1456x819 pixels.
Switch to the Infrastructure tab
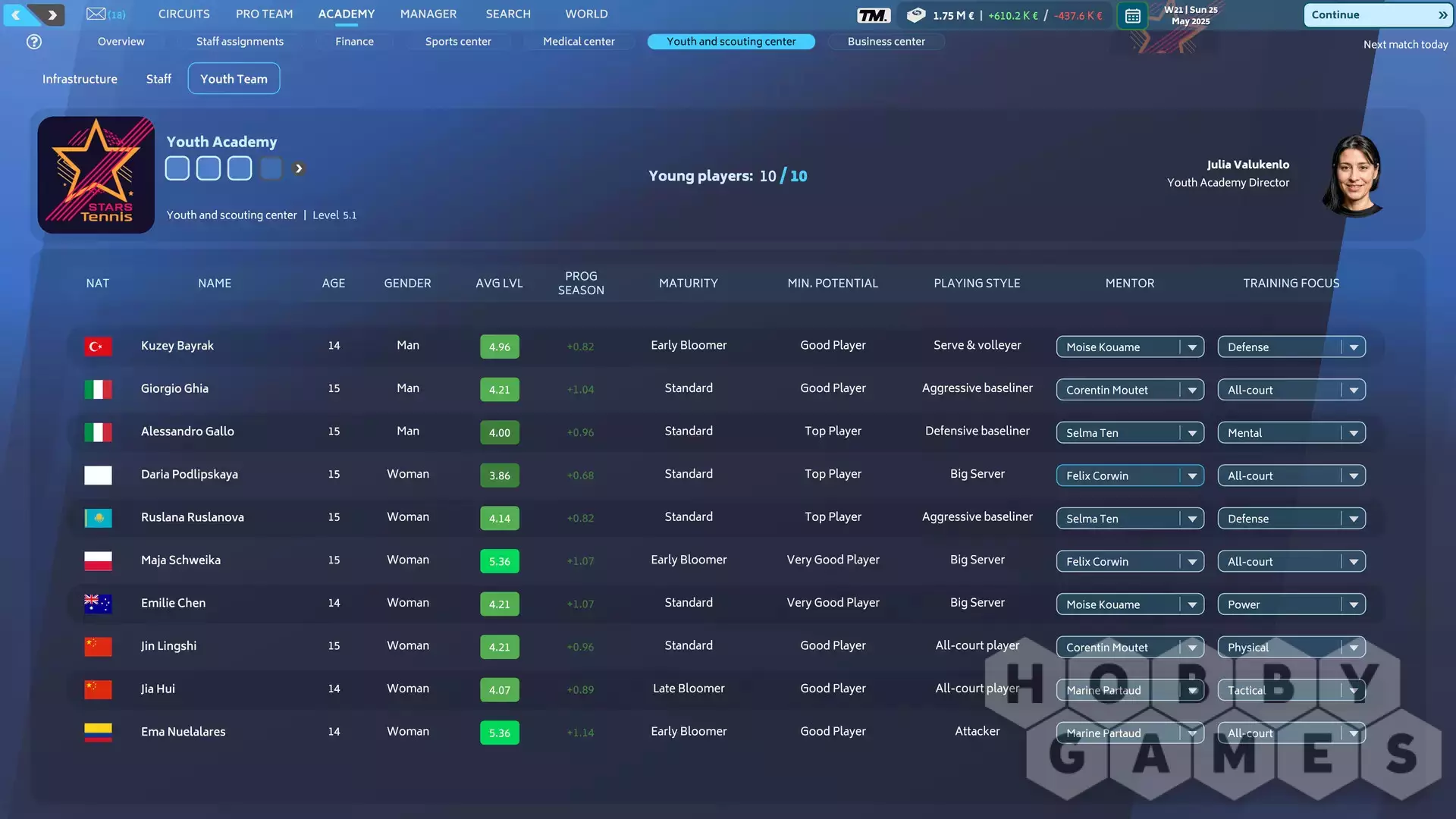pos(80,79)
